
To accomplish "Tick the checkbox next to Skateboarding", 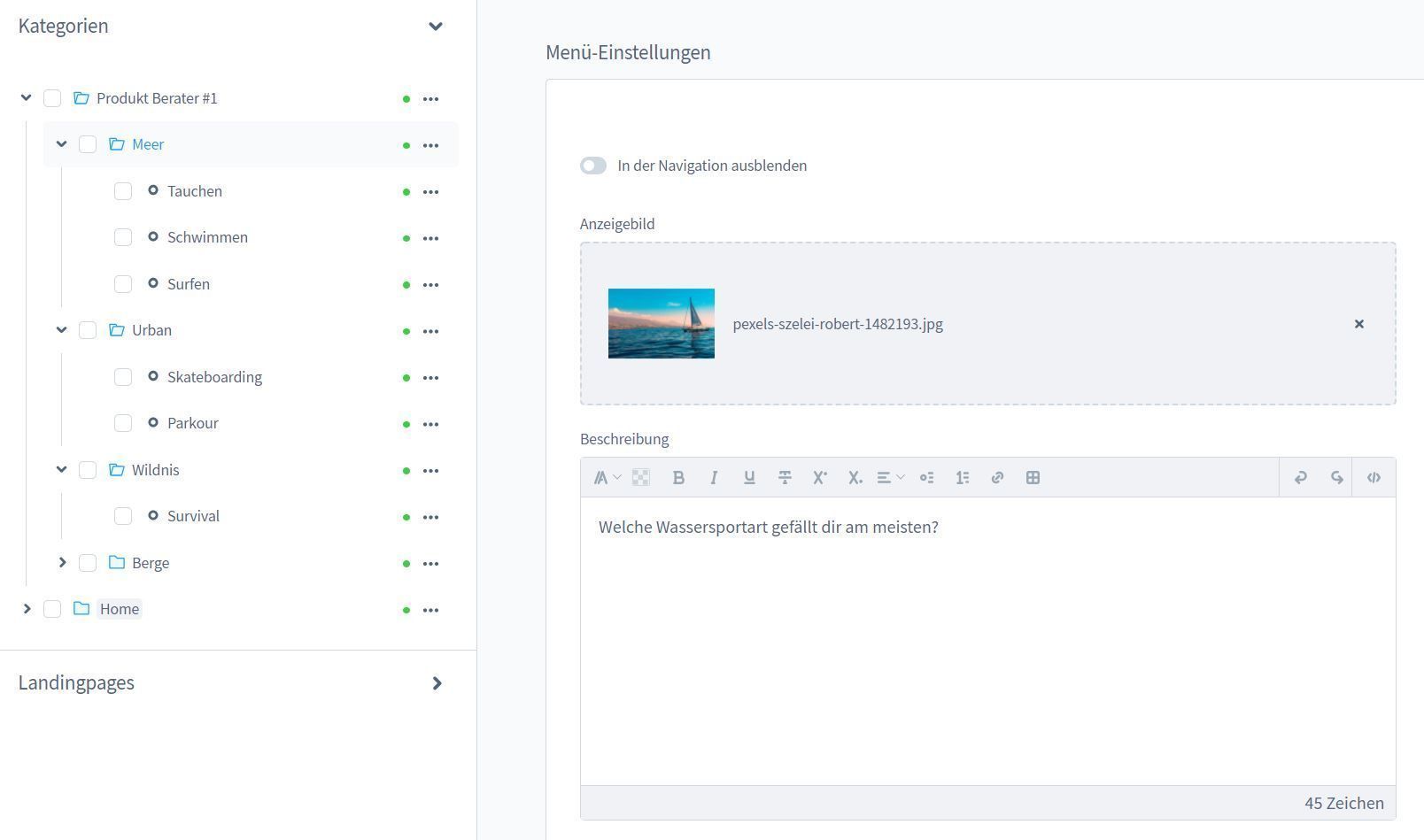I will click(x=123, y=377).
